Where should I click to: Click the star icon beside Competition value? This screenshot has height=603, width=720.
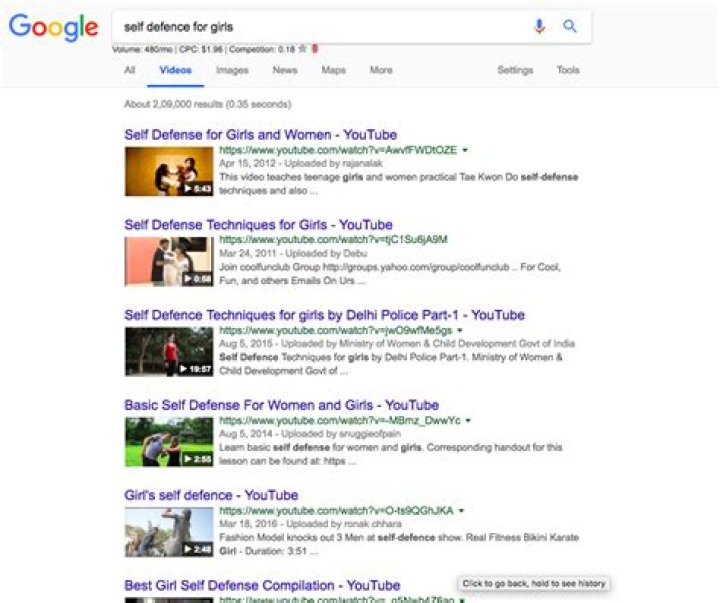point(302,49)
